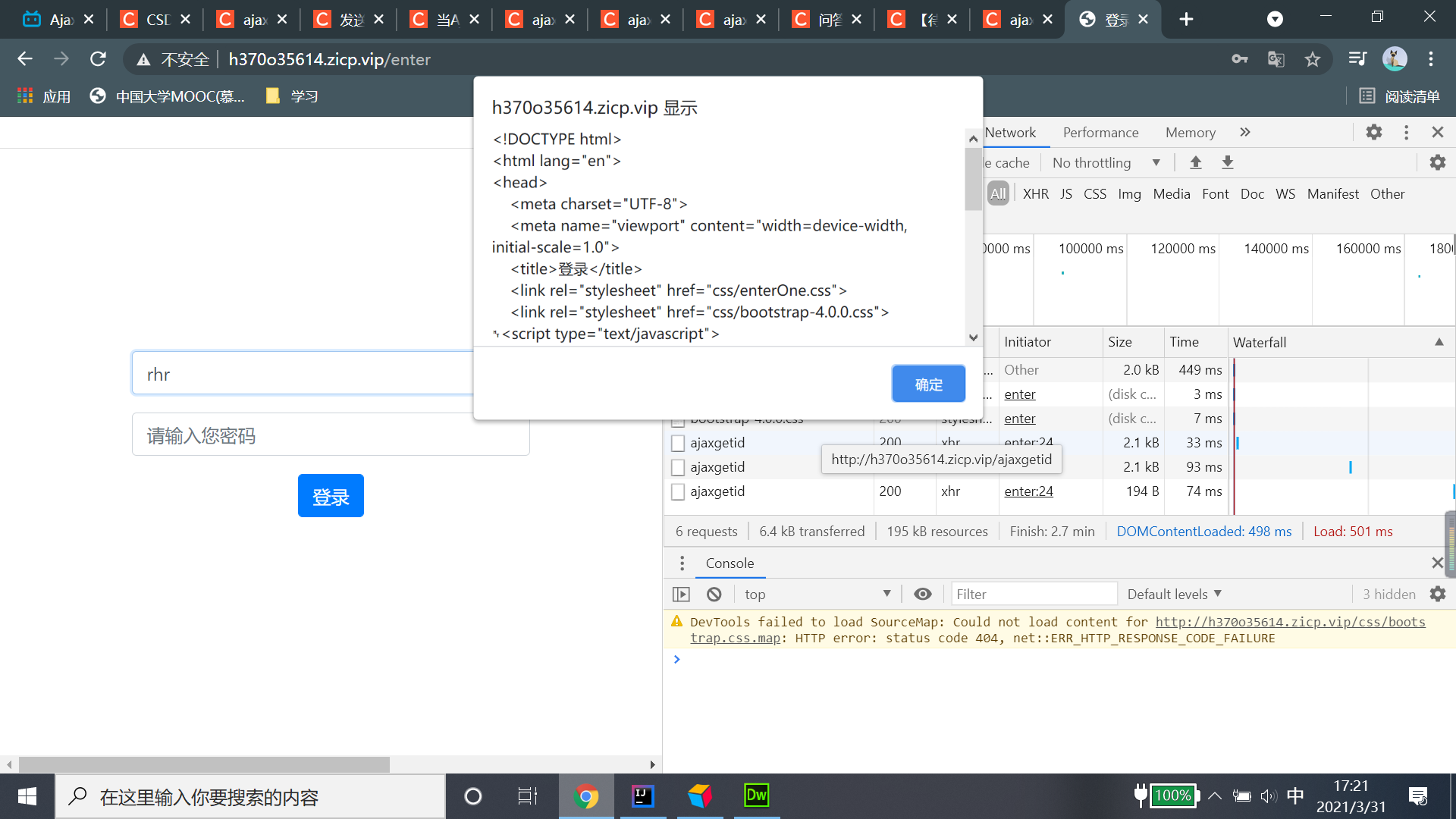Click the import HAR upload arrow icon
The image size is (1456, 819).
click(1196, 162)
